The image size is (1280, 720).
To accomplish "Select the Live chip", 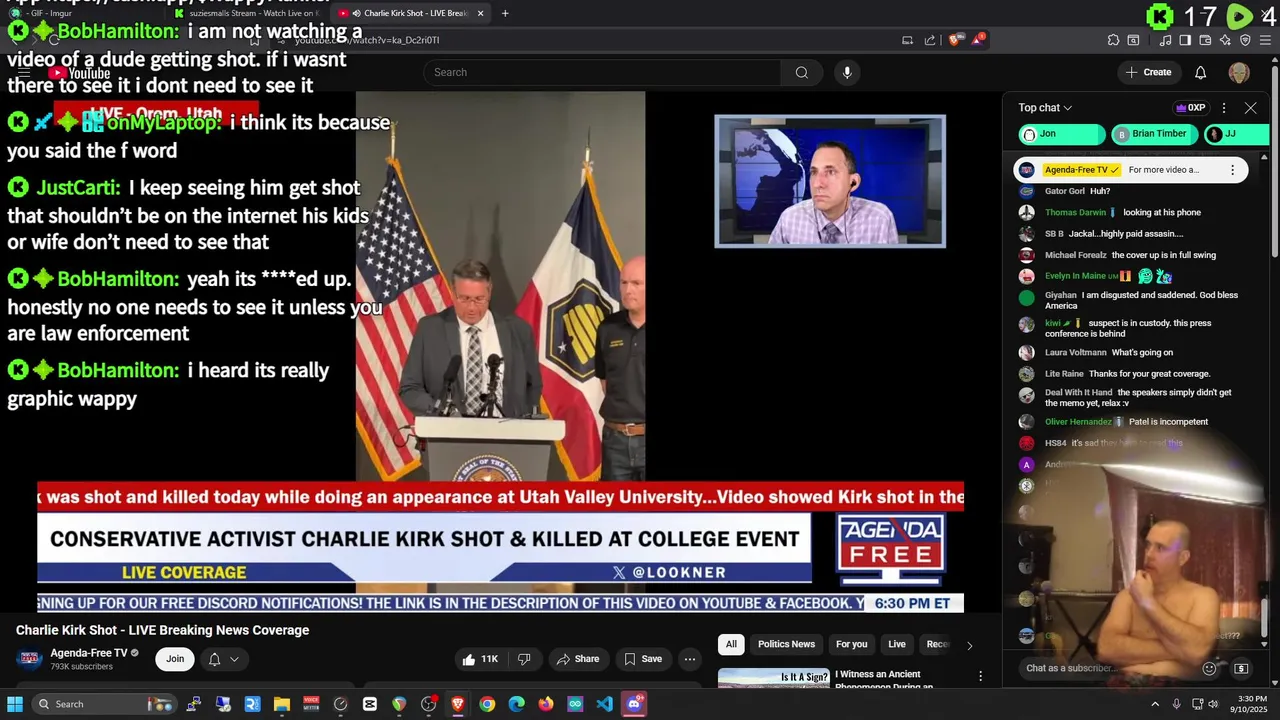I will coord(897,645).
